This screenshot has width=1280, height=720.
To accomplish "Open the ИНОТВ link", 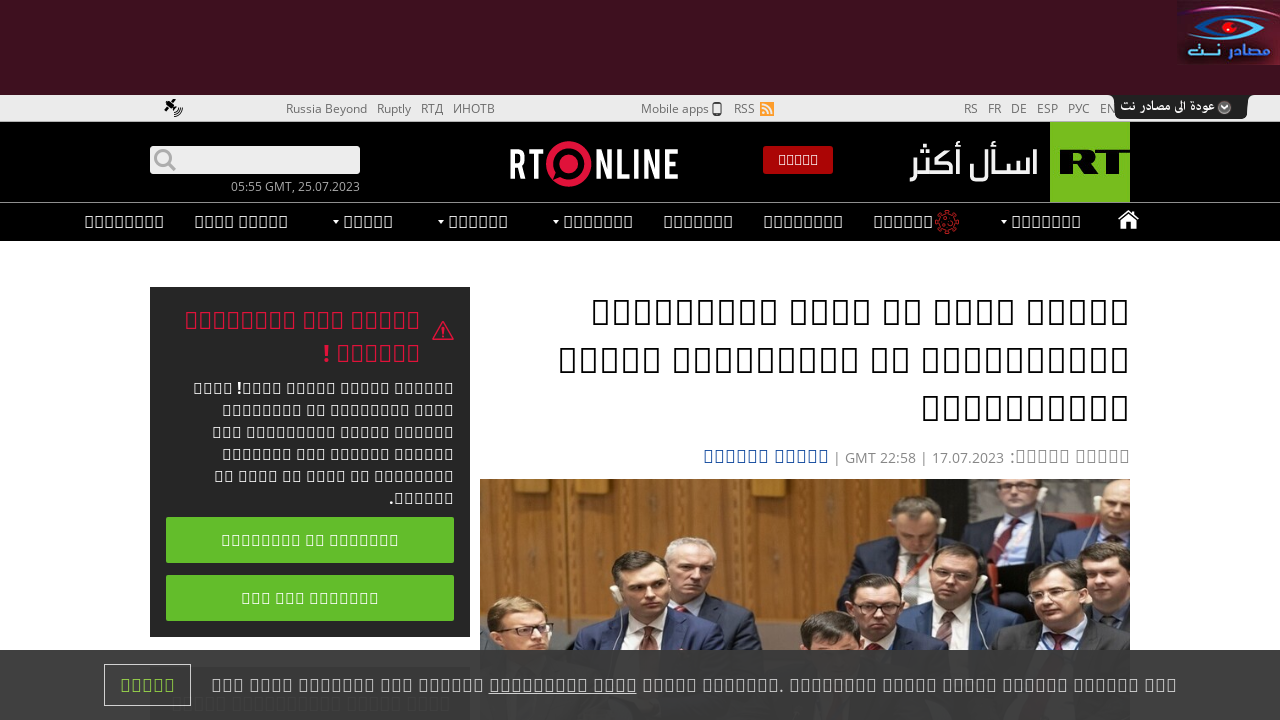I will pos(474,109).
